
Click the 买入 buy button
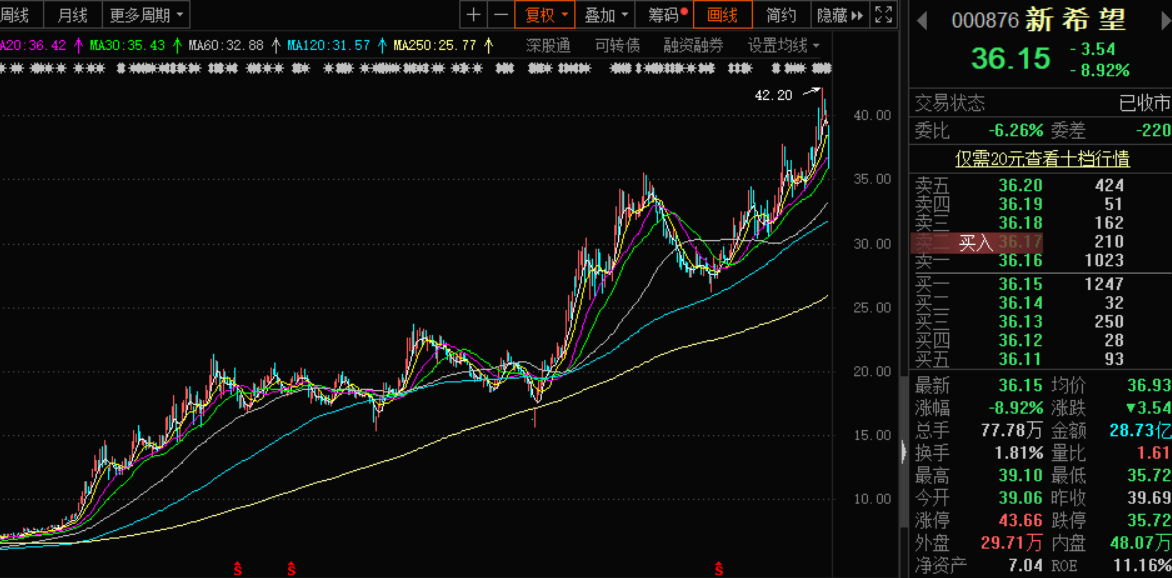(975, 242)
